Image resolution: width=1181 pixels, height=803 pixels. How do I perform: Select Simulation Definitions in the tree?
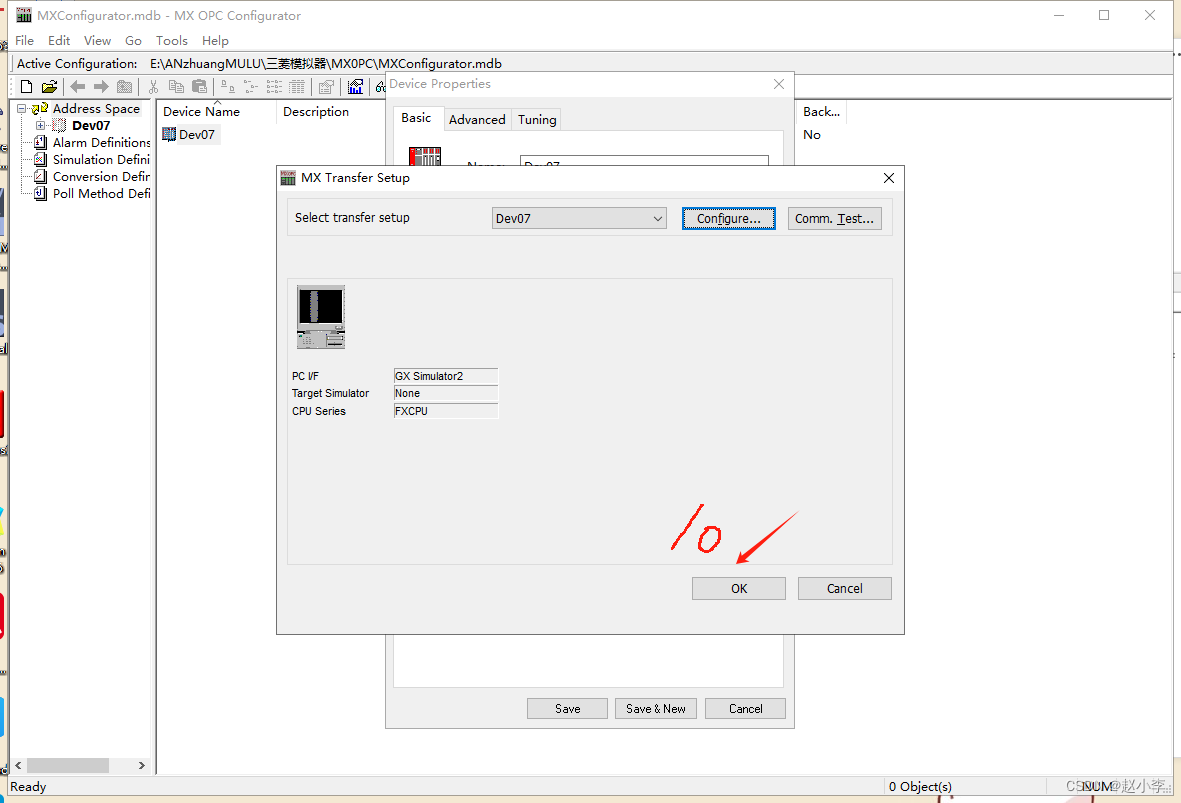click(101, 160)
